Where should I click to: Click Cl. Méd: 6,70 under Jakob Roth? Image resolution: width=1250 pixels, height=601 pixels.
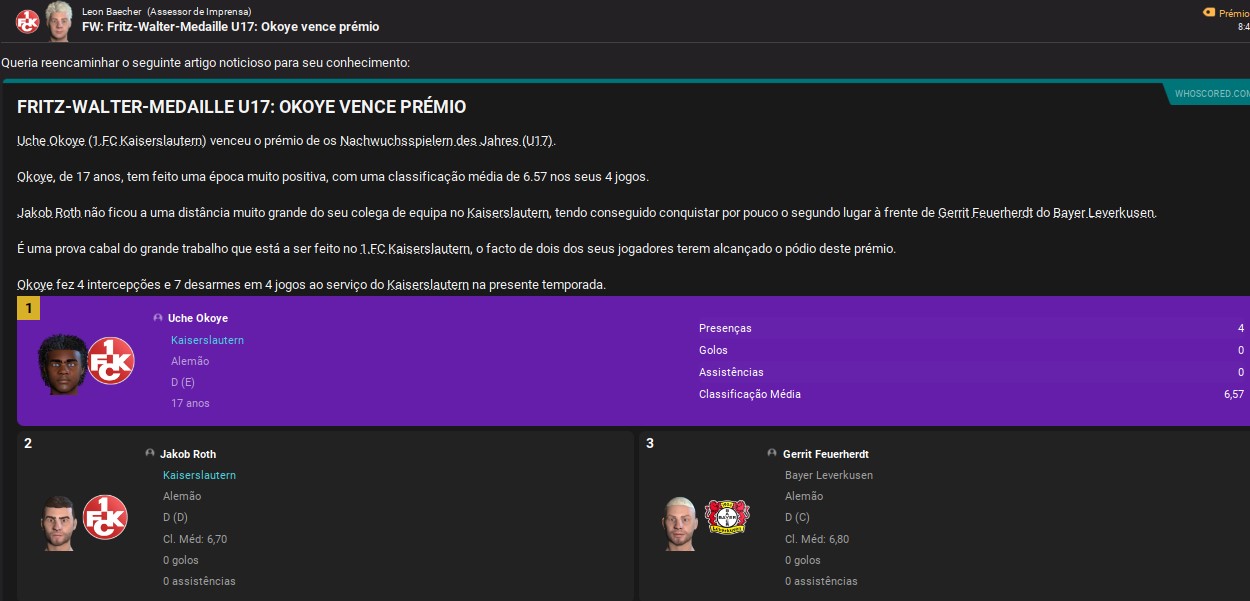tap(195, 539)
